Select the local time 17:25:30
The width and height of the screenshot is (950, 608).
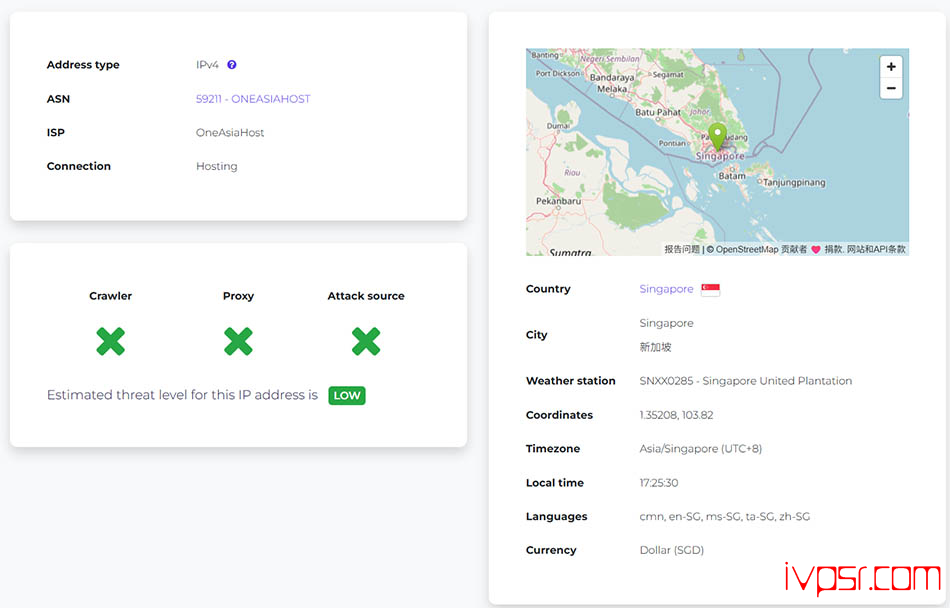coord(659,483)
